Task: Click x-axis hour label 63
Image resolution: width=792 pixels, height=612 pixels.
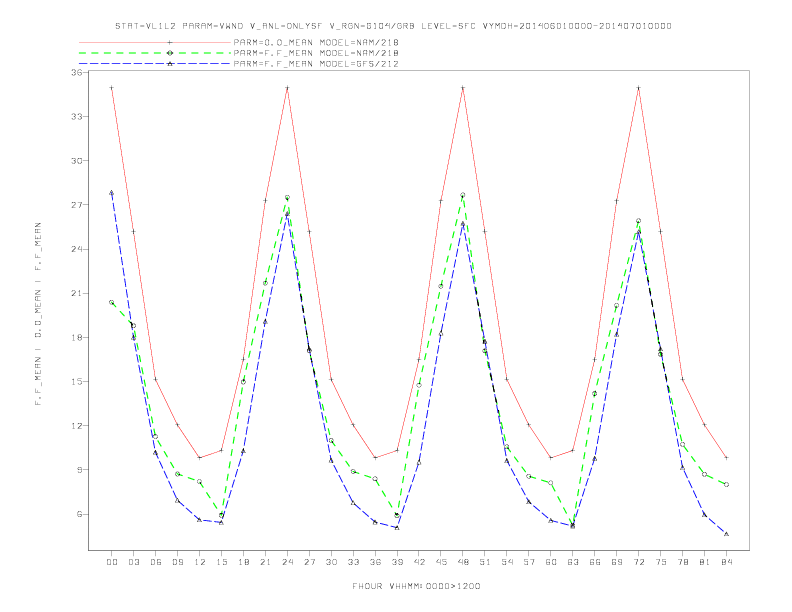Action: click(573, 562)
